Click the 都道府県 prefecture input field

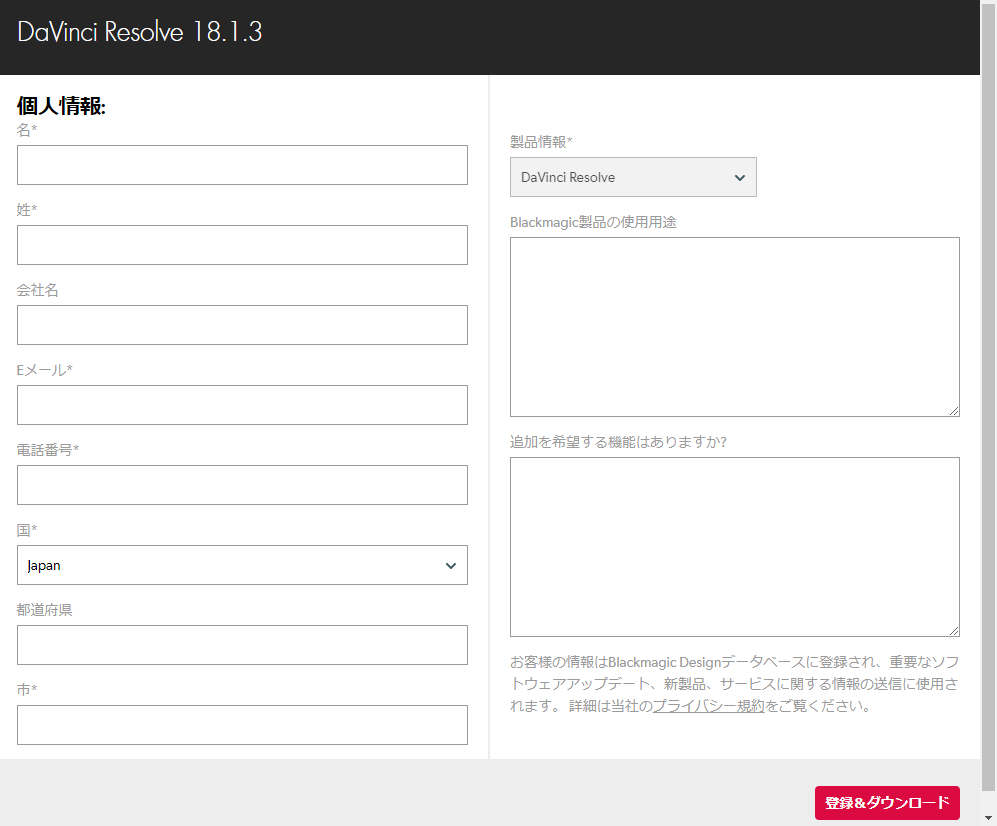242,645
